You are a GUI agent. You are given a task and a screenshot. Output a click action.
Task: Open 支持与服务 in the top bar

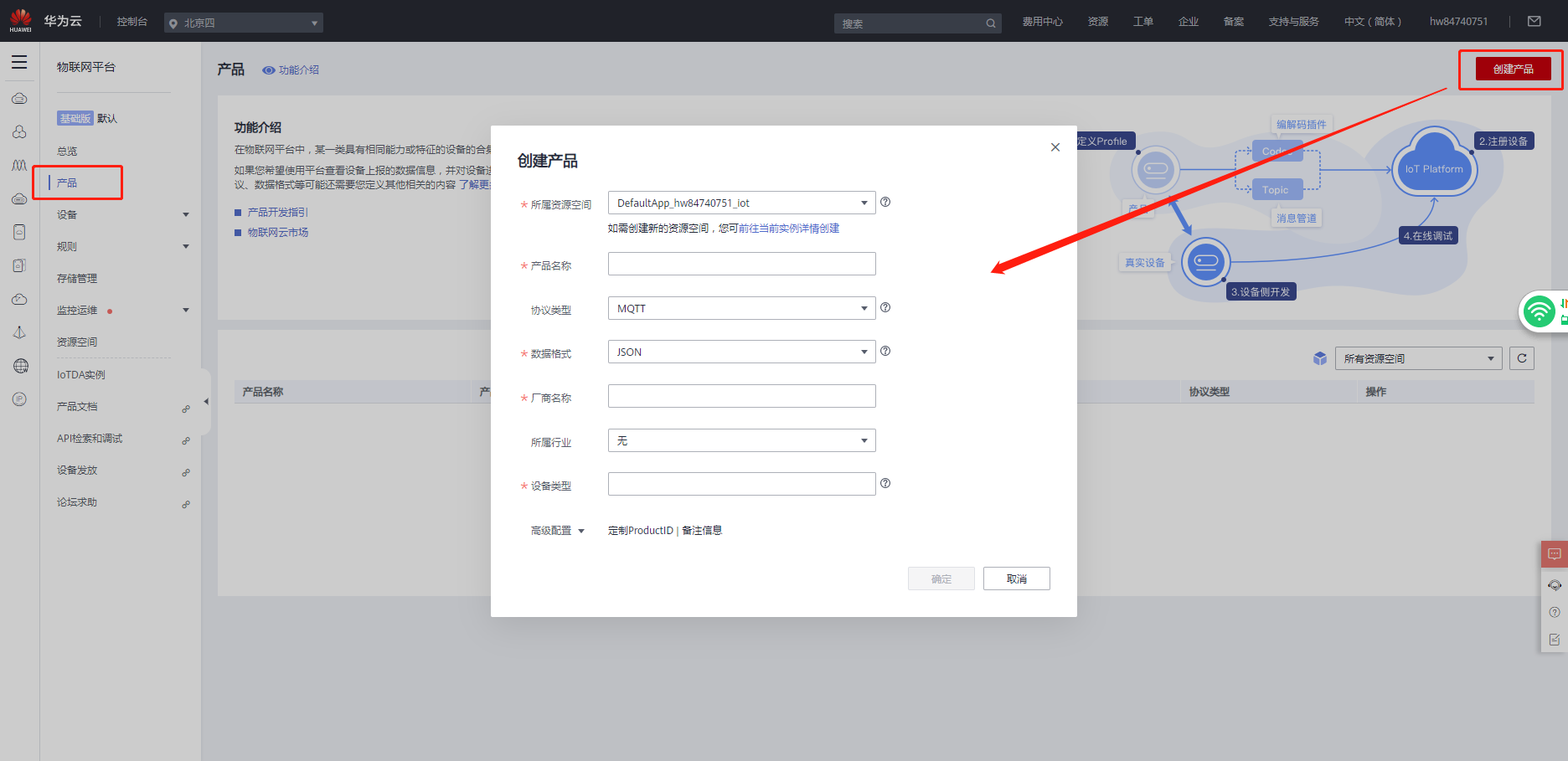pyautogui.click(x=1294, y=22)
